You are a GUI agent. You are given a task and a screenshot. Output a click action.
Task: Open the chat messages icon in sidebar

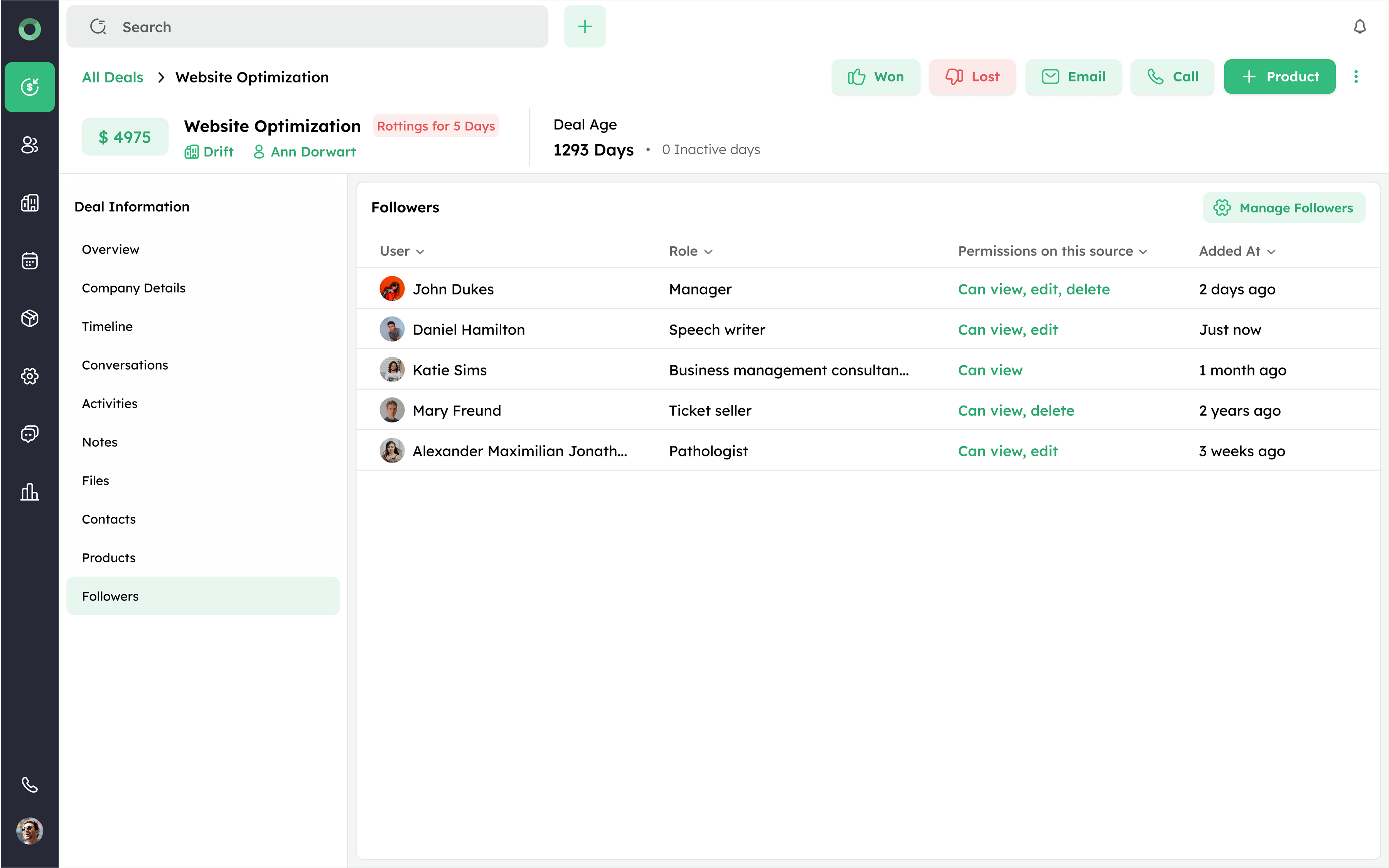(x=29, y=434)
